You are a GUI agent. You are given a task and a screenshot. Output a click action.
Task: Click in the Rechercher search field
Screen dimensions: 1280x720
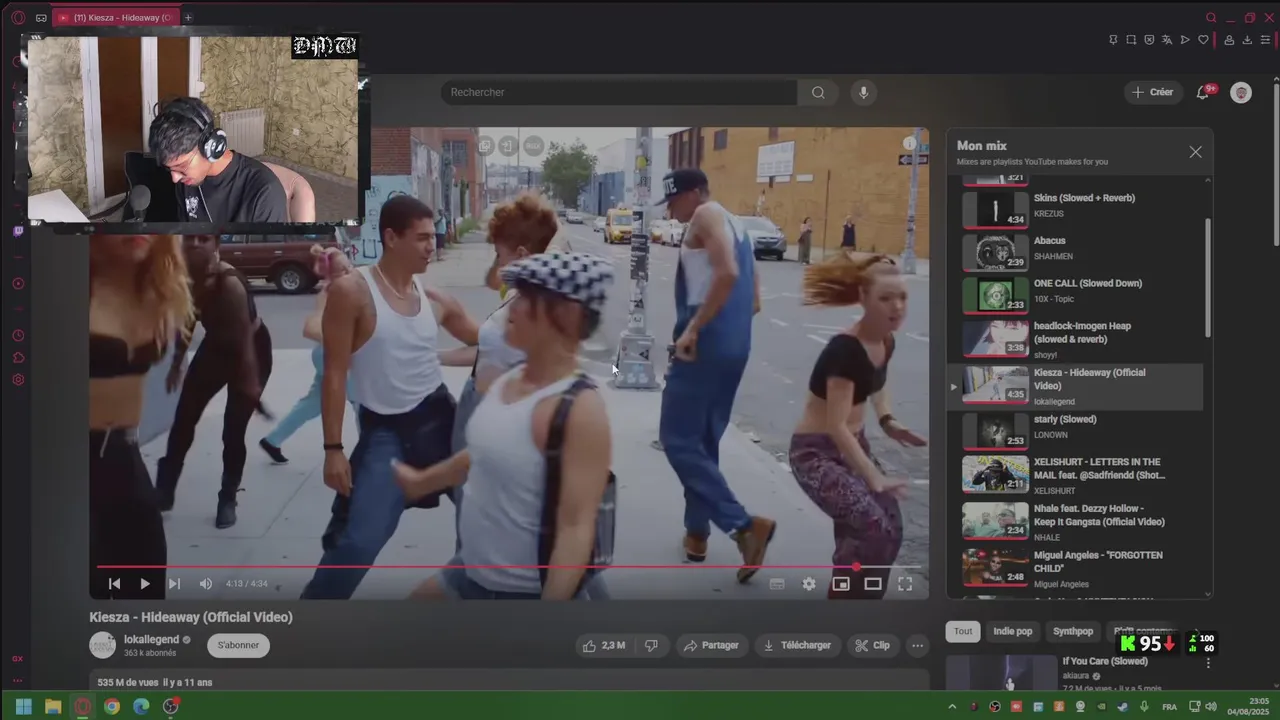[619, 92]
